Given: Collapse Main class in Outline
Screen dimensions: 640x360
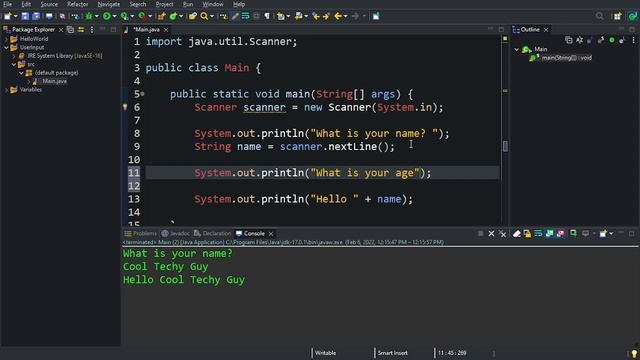Looking at the screenshot, I should [x=516, y=49].
